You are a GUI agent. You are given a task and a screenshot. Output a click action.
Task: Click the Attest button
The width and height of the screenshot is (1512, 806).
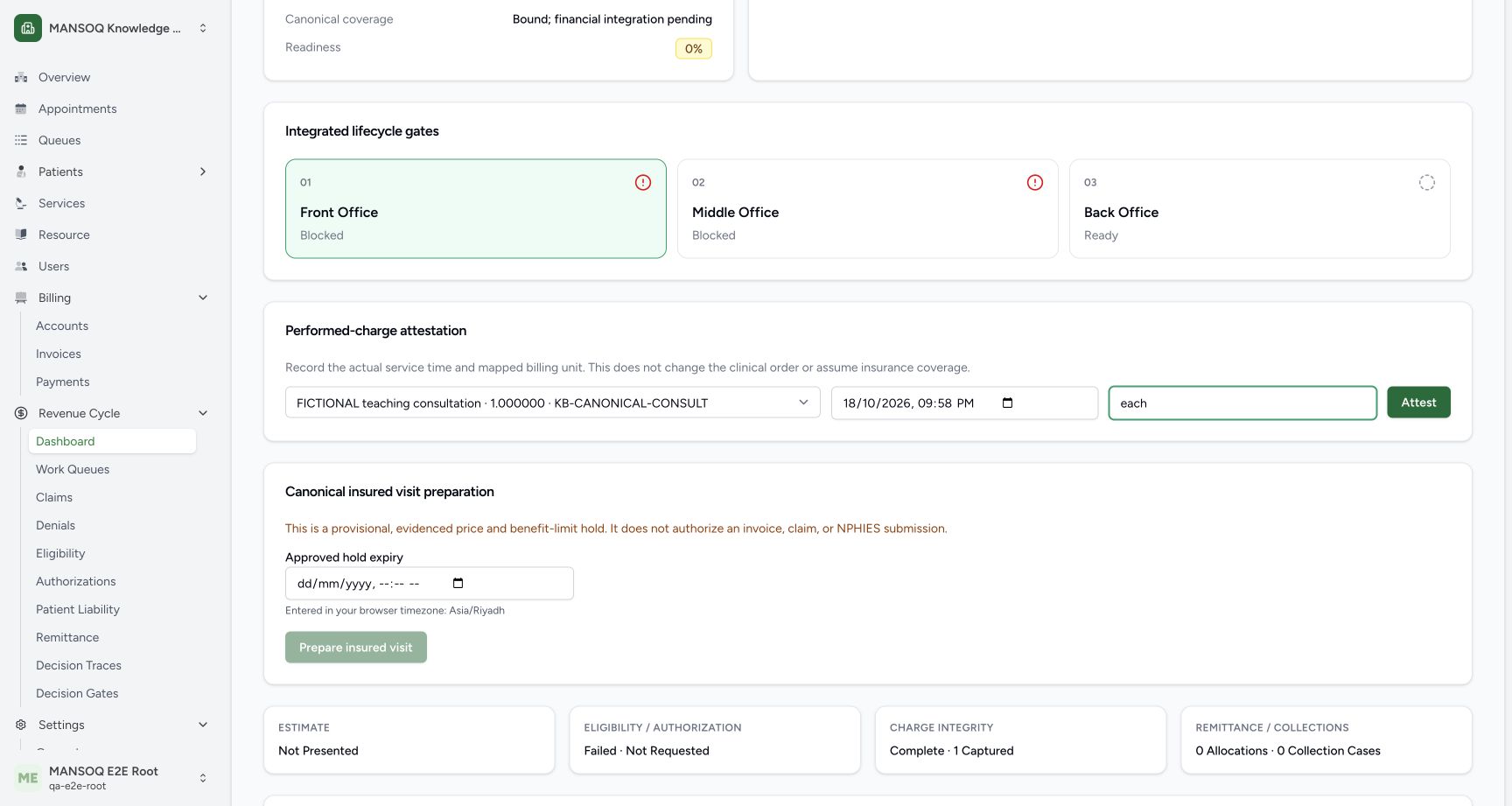[1418, 403]
